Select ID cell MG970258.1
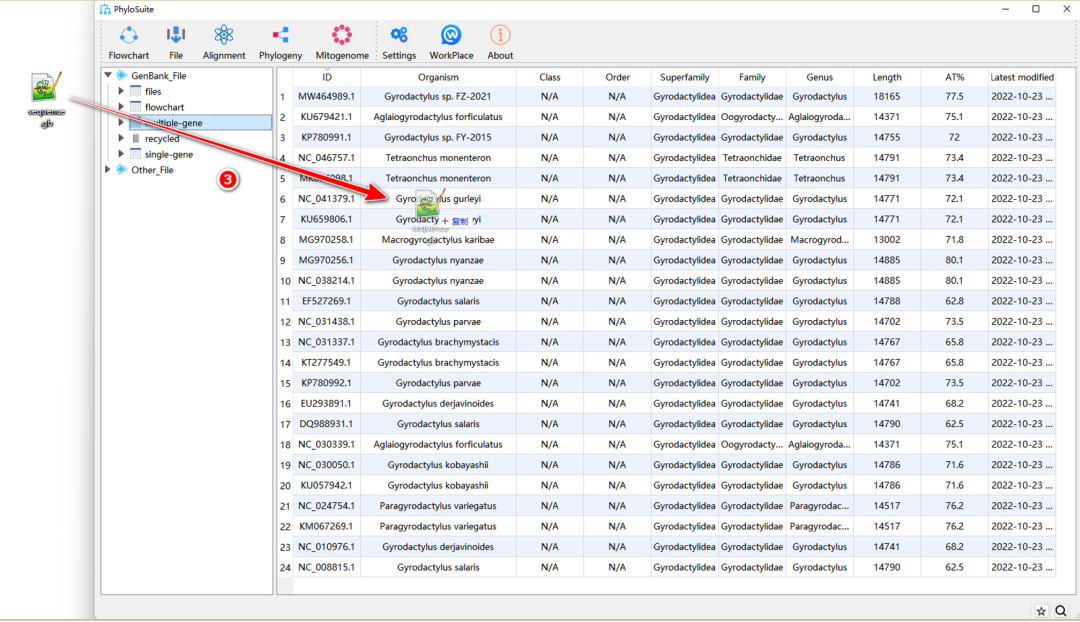Screen dimensions: 1080x622 point(326,240)
